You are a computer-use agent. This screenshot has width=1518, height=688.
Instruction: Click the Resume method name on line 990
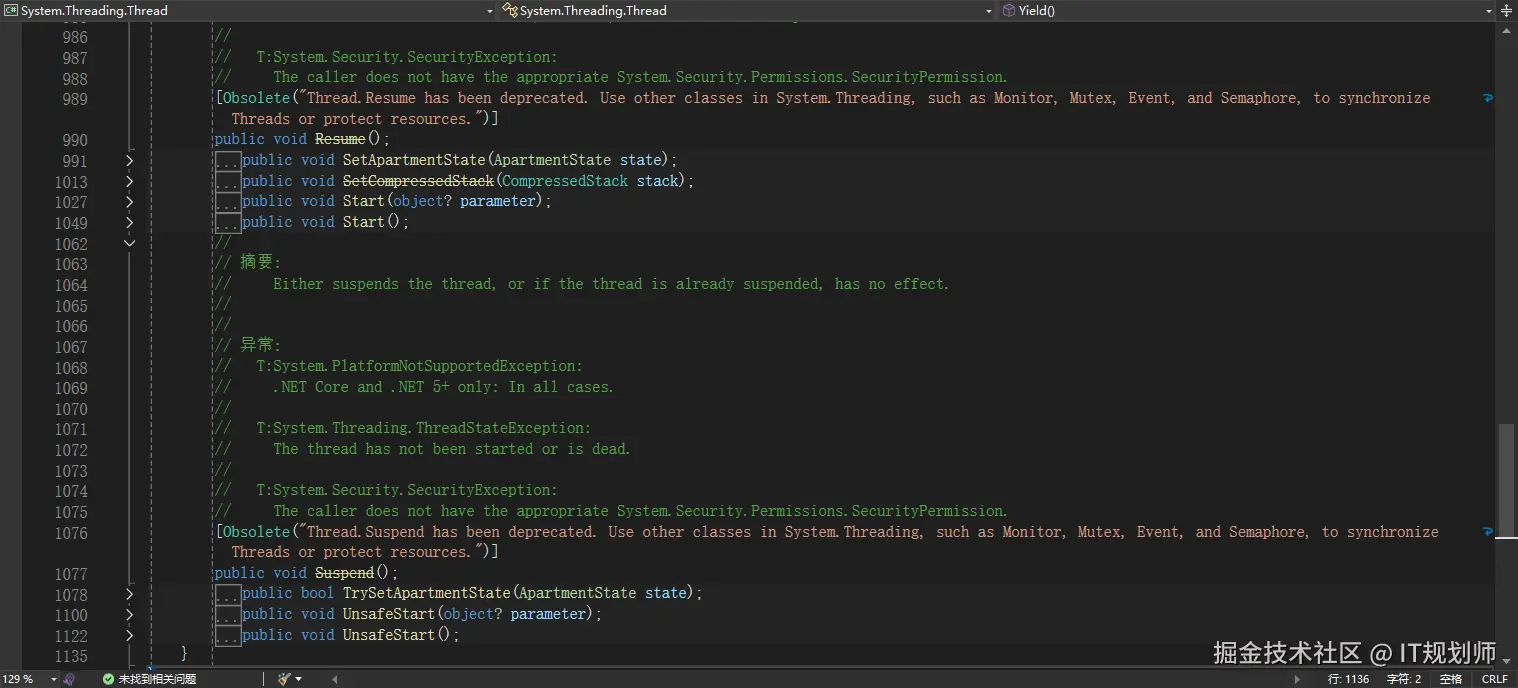(340, 139)
